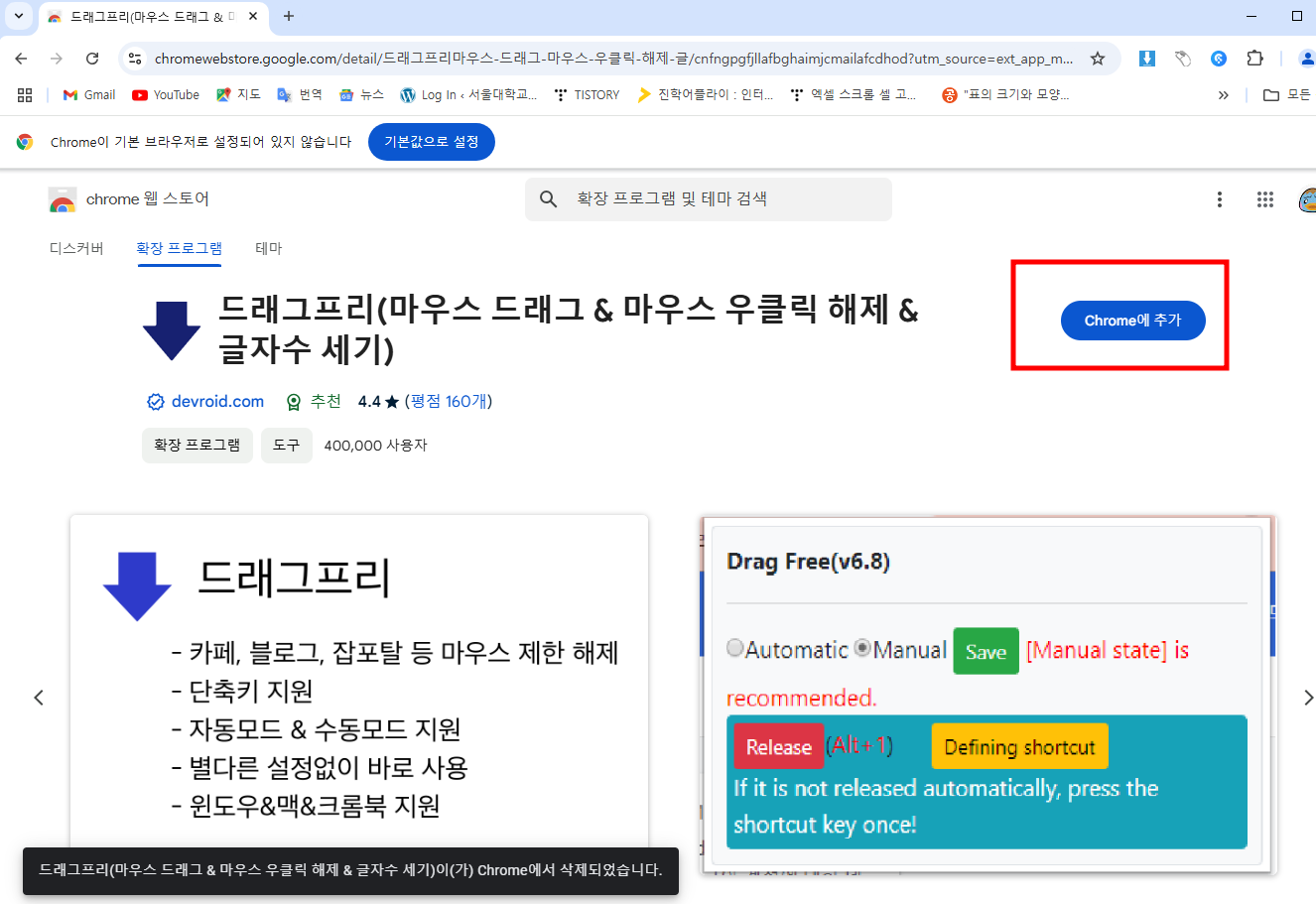
Task: Click the 추천 featured badge
Action: (x=315, y=402)
